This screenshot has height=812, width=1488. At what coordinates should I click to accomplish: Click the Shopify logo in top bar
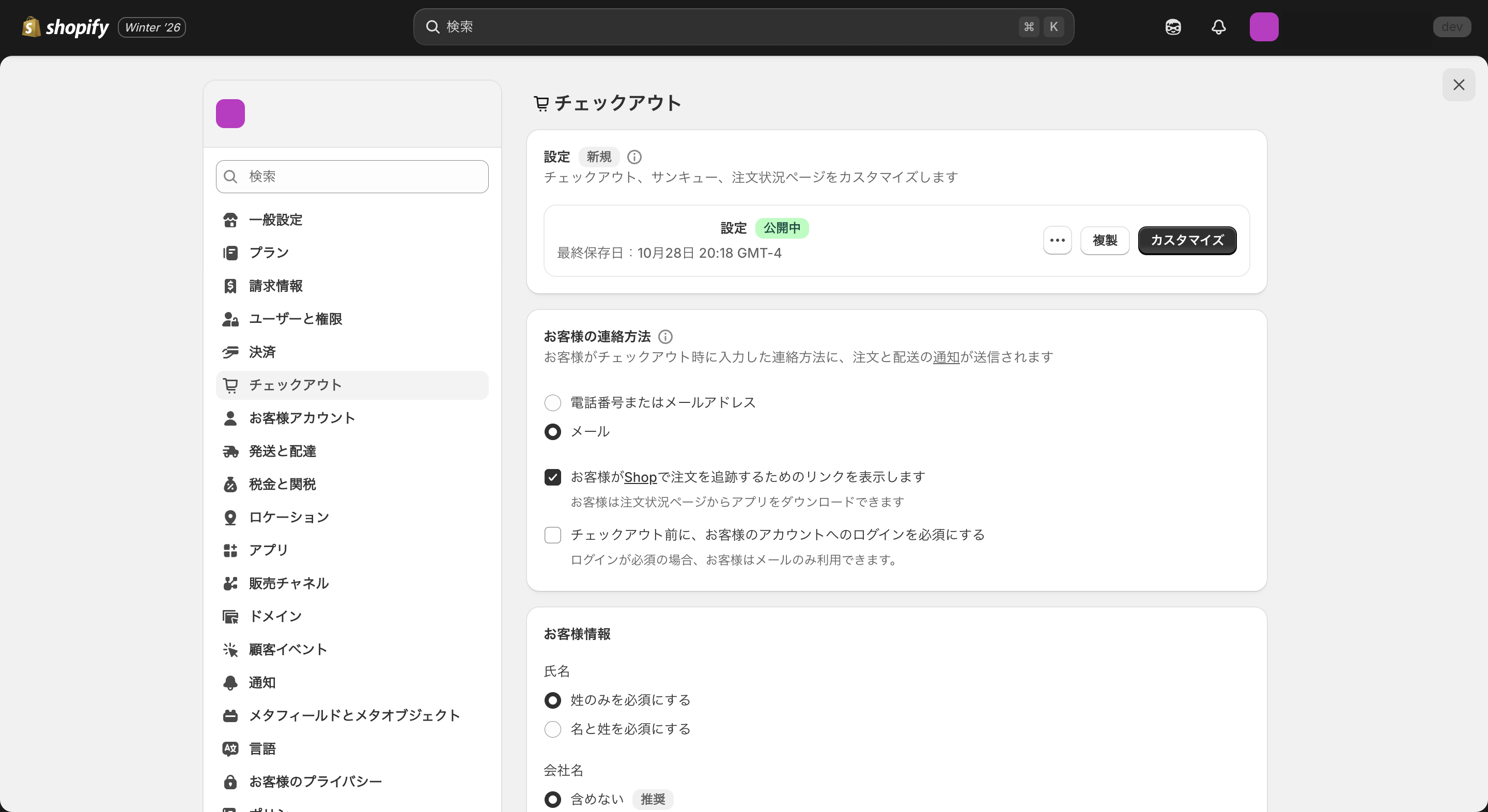pyautogui.click(x=65, y=26)
